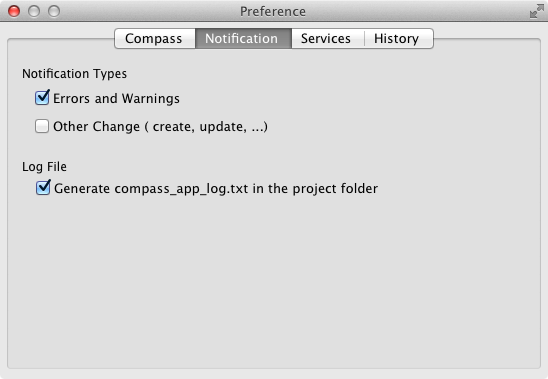Click the 'Notification Types' heading
Screen dimensions: 548x379
point(74,74)
